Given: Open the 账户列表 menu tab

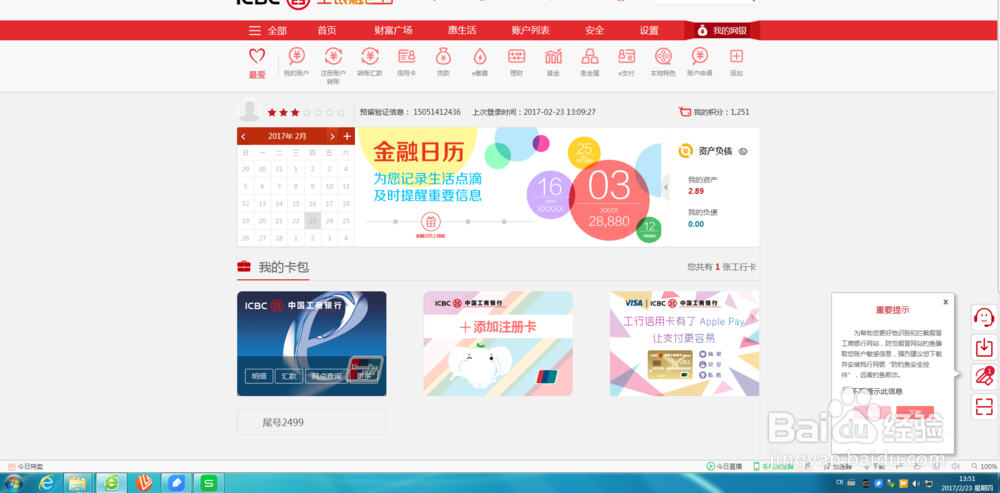Looking at the screenshot, I should 531,31.
